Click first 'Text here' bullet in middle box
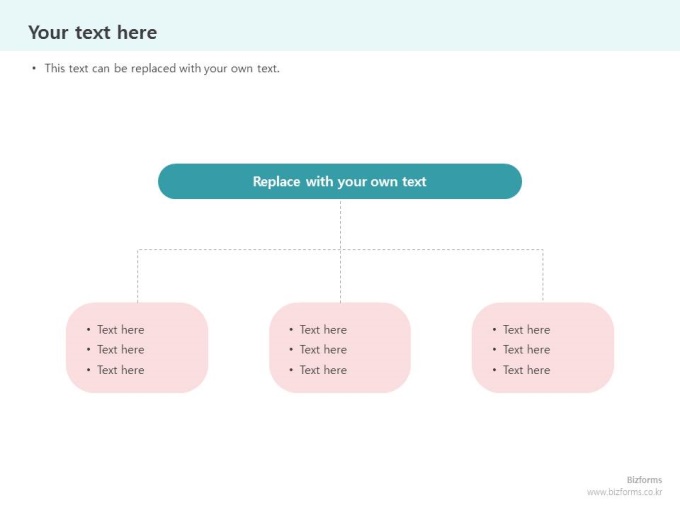 tap(323, 330)
